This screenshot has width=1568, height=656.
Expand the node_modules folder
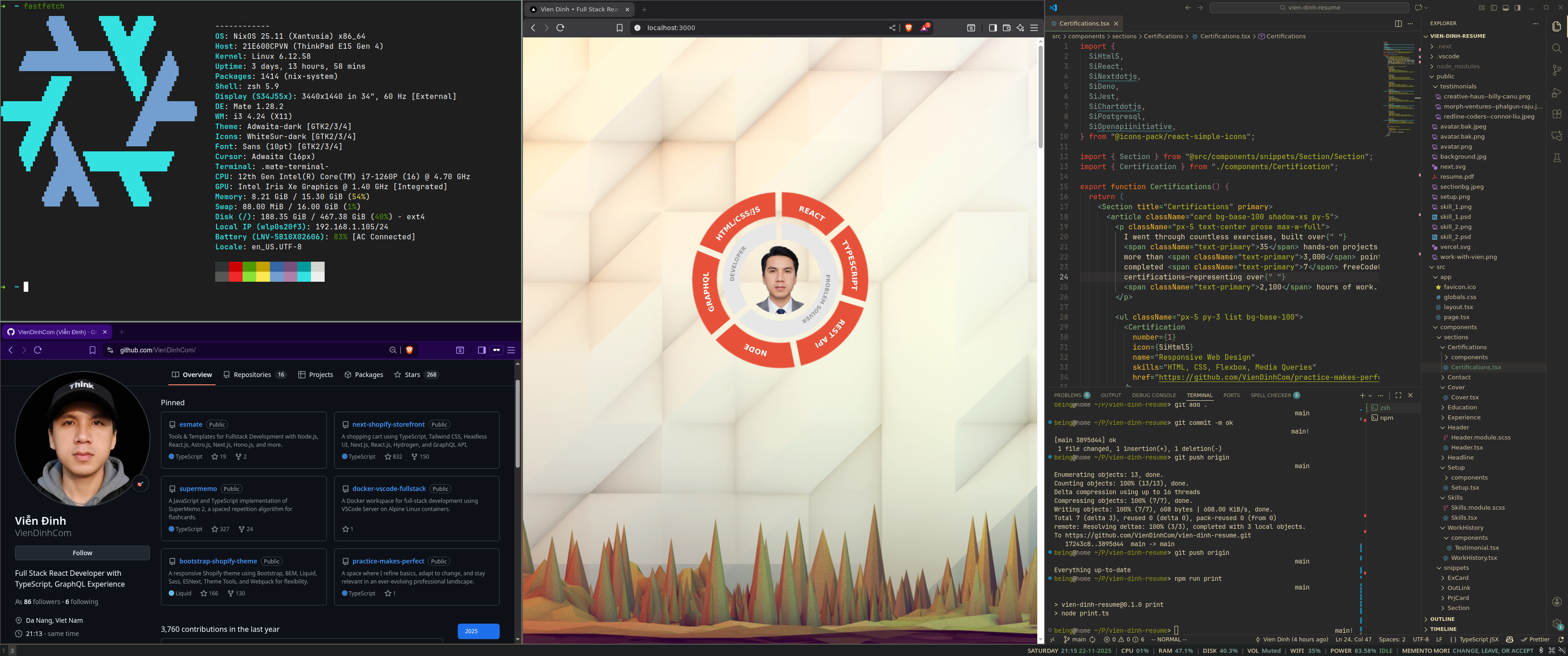(x=1457, y=67)
